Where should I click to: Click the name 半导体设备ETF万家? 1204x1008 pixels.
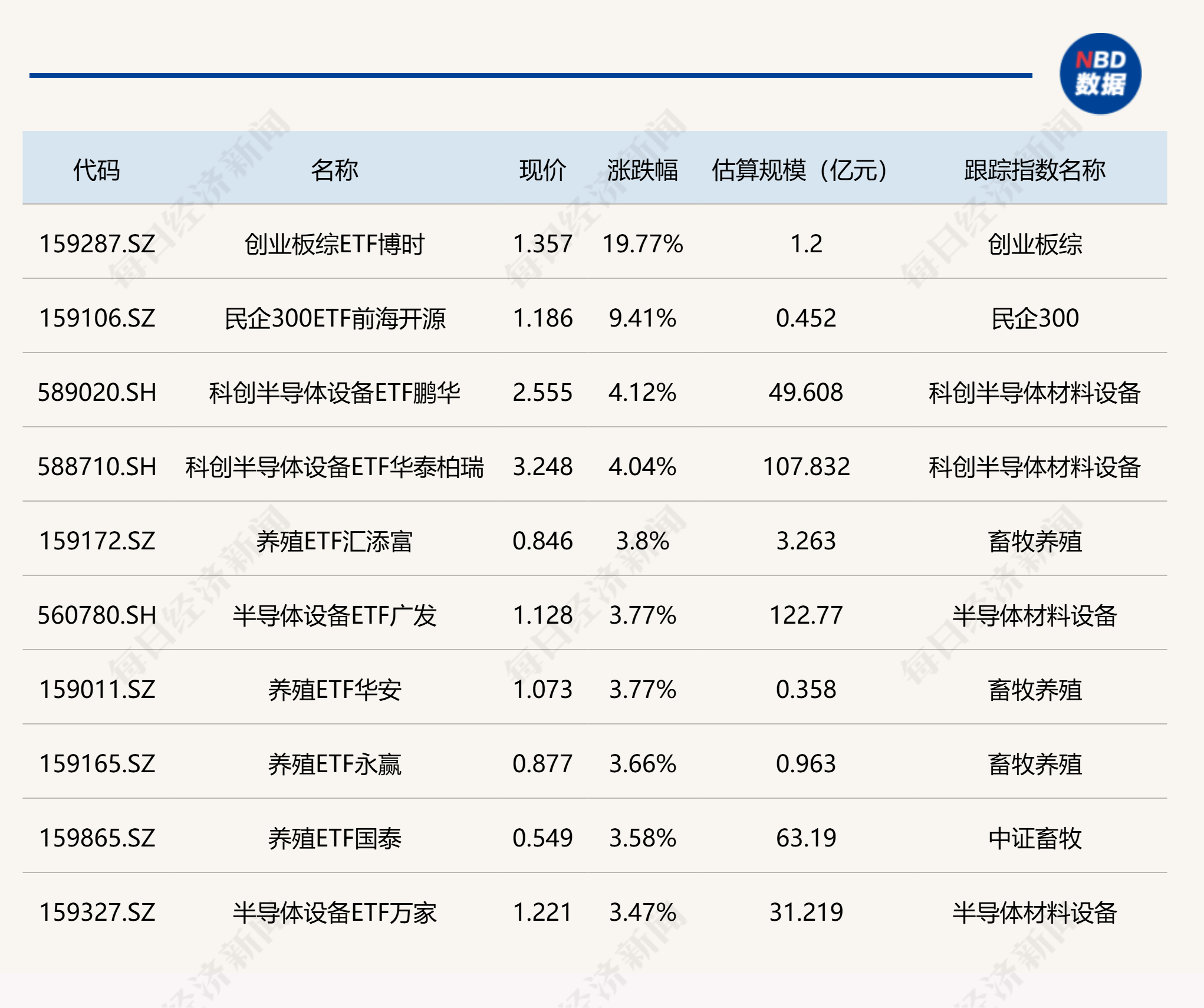pos(334,913)
